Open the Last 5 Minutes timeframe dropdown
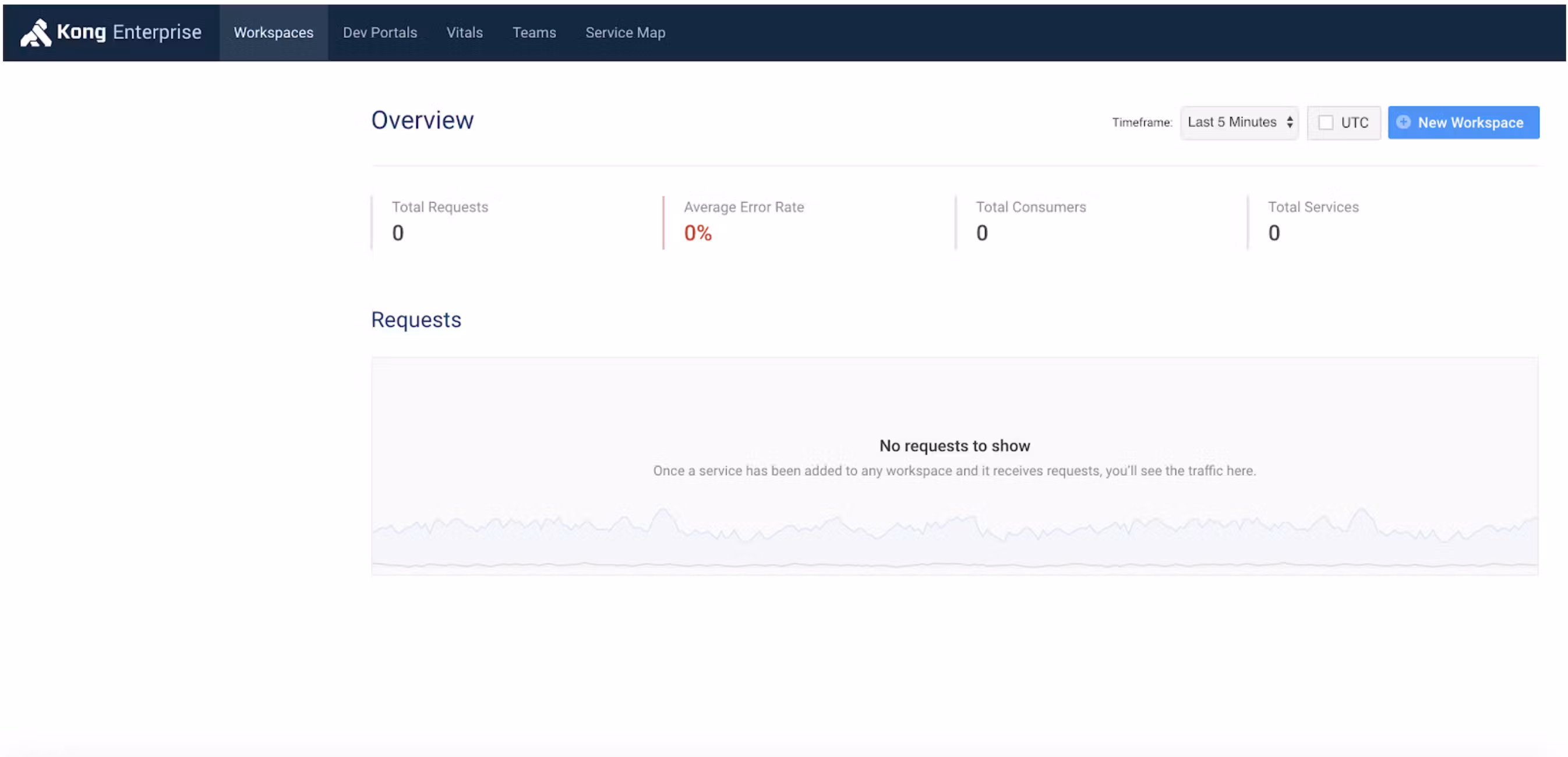The height and width of the screenshot is (757, 1568). [x=1232, y=122]
